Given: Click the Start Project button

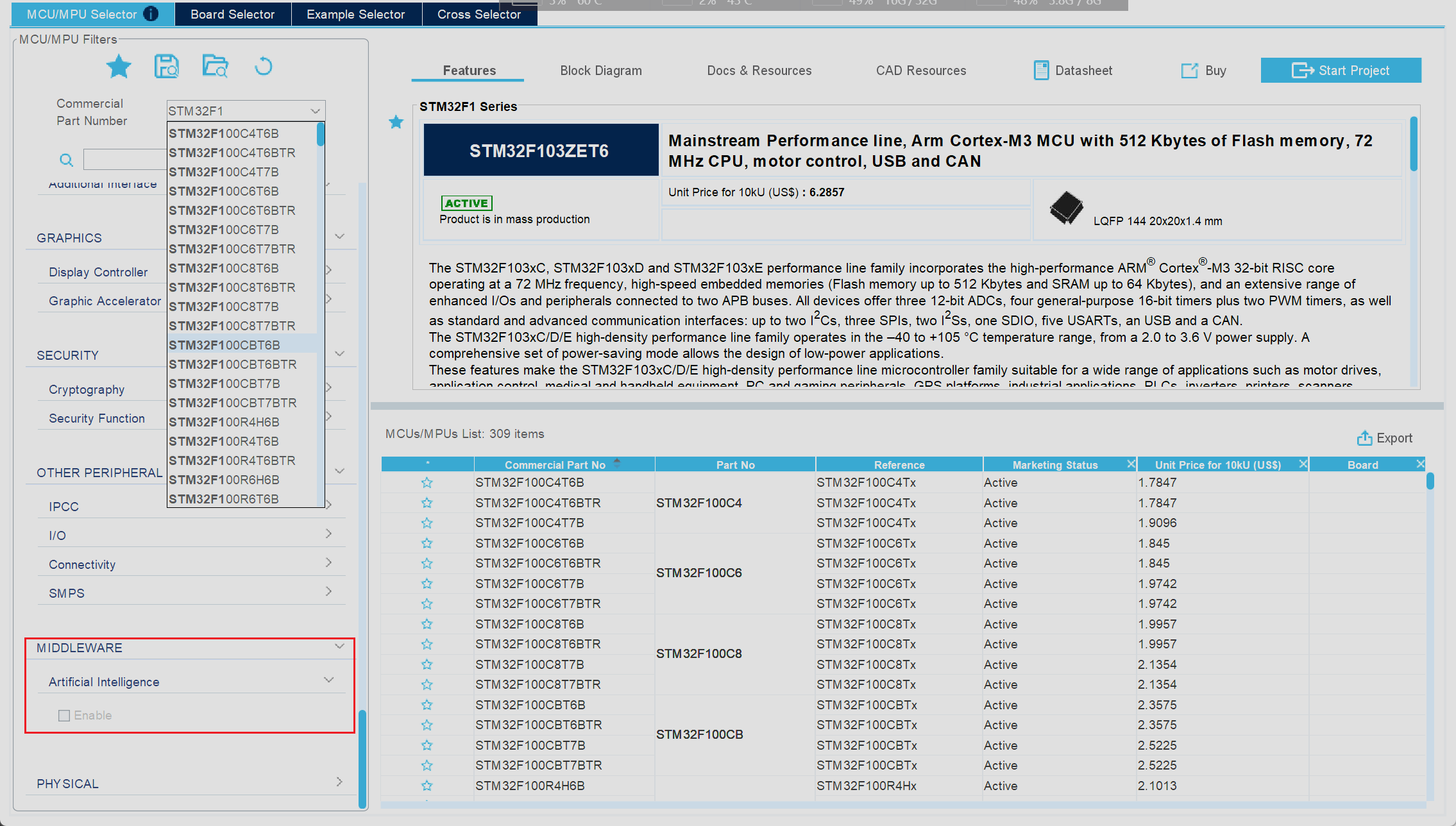Looking at the screenshot, I should click(x=1341, y=71).
